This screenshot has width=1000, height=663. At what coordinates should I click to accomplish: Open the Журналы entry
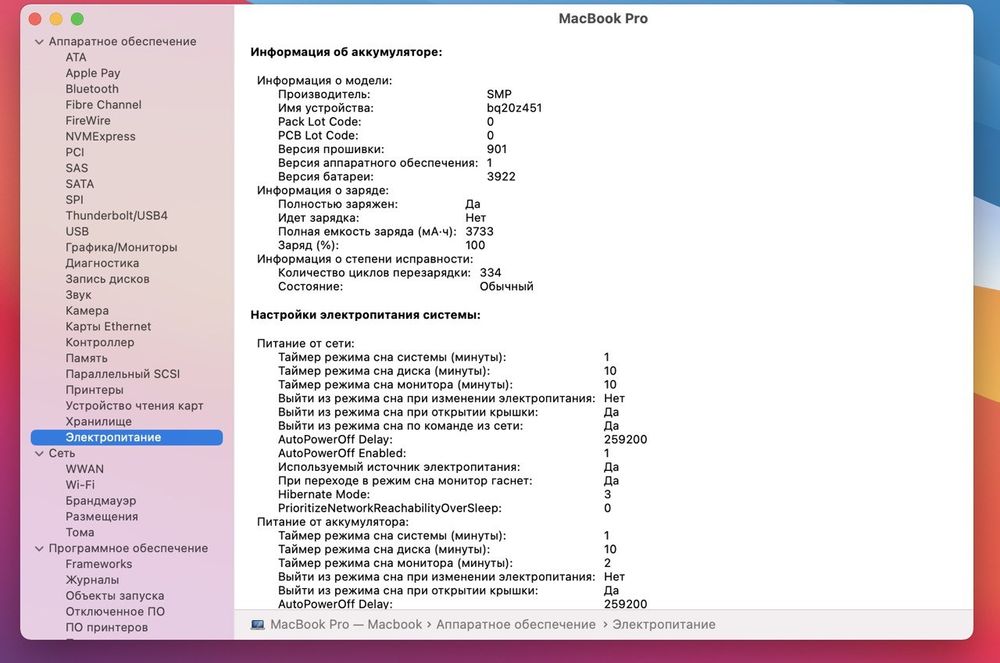[x=92, y=580]
